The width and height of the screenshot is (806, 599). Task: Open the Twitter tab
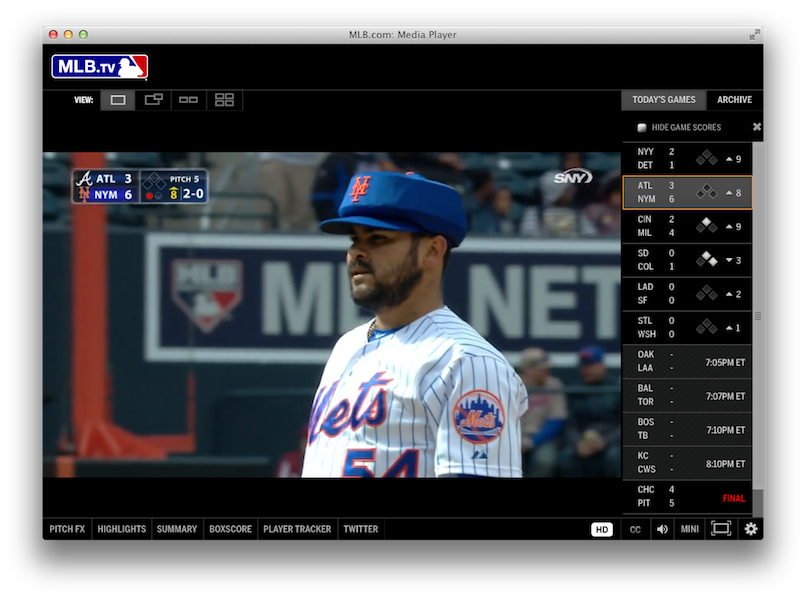point(361,529)
